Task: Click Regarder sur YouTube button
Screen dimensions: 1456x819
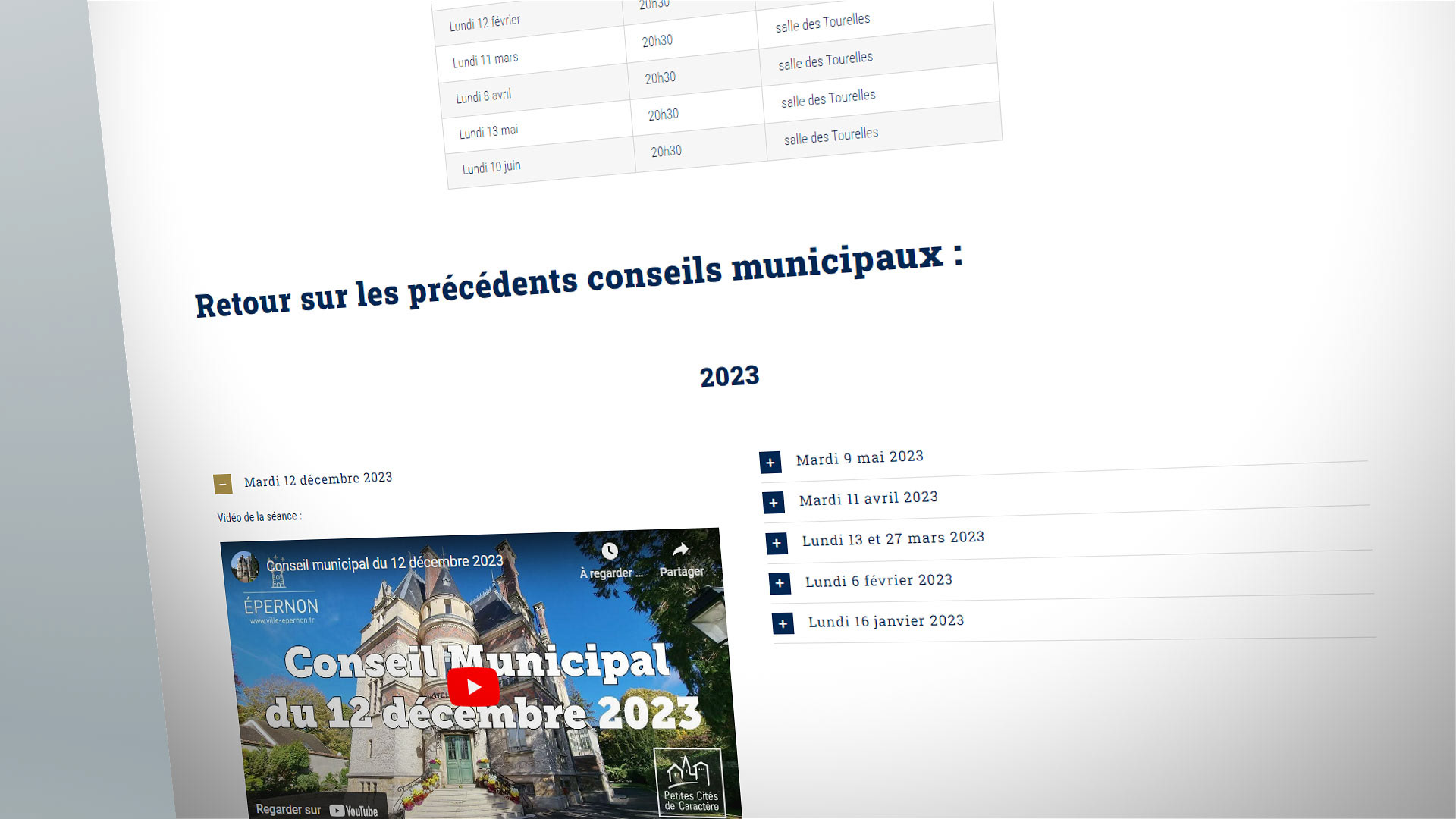Action: click(x=317, y=809)
